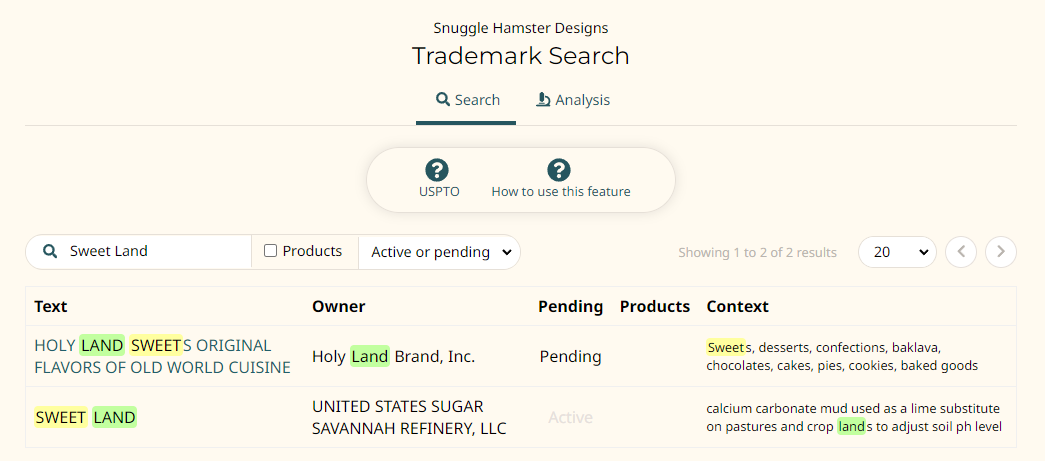Image resolution: width=1045 pixels, height=461 pixels.
Task: Select the Search tab
Action: [466, 101]
